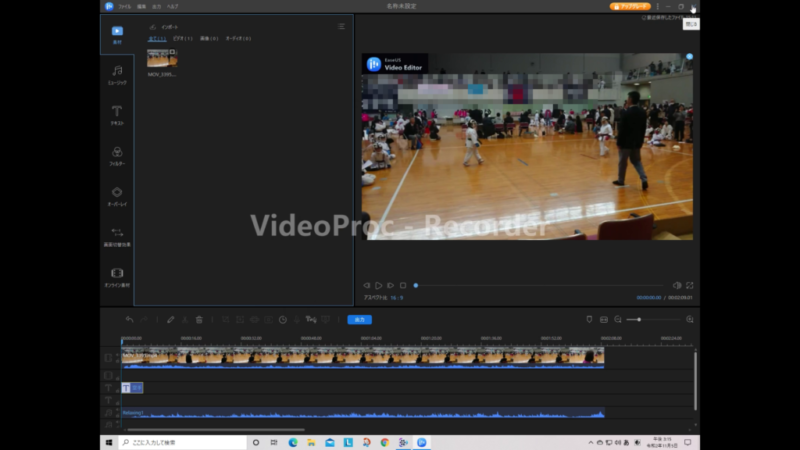The height and width of the screenshot is (450, 800).
Task: Open the ヘルプ menu
Action: coord(172,7)
